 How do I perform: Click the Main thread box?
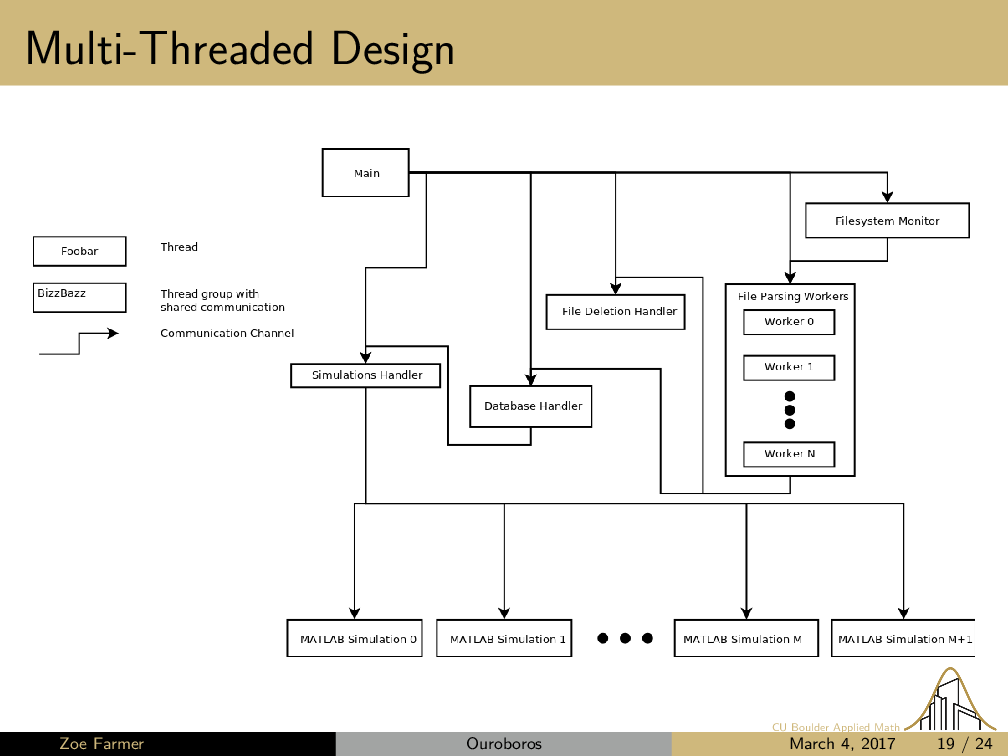click(x=366, y=173)
